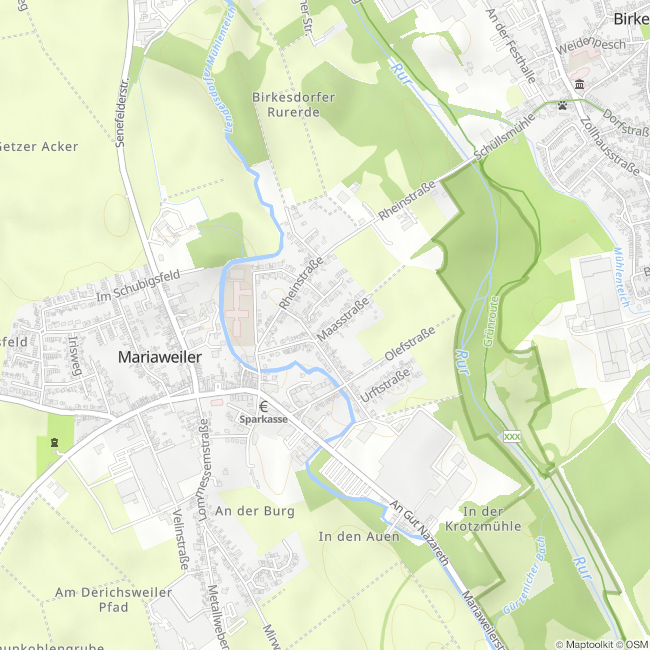The width and height of the screenshot is (650, 650).
Task: Select the small red building near Sparkasse
Action: (x=216, y=403)
